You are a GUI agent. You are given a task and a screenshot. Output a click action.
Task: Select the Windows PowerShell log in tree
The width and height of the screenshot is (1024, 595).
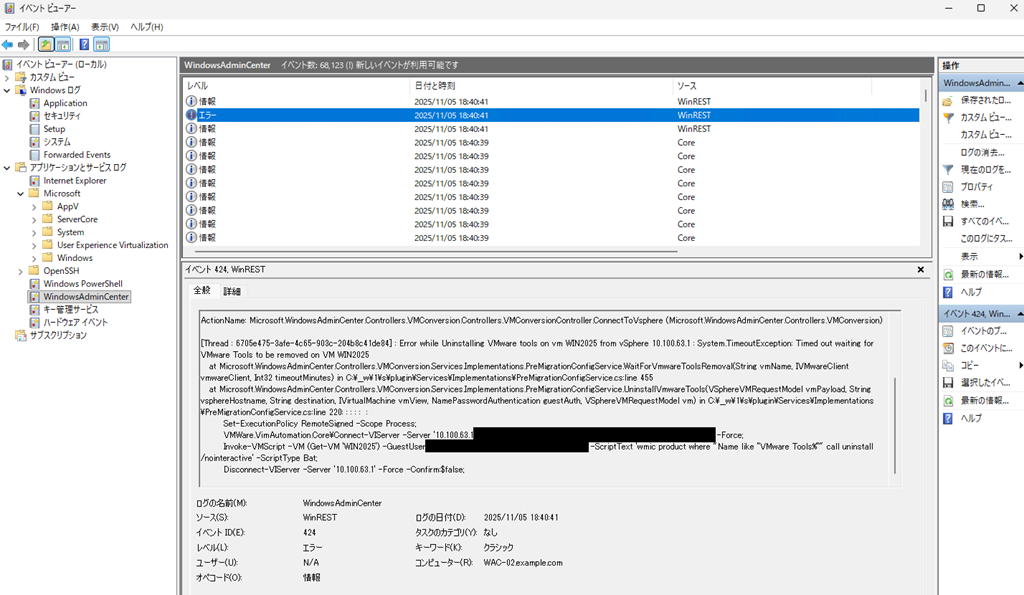click(x=82, y=284)
